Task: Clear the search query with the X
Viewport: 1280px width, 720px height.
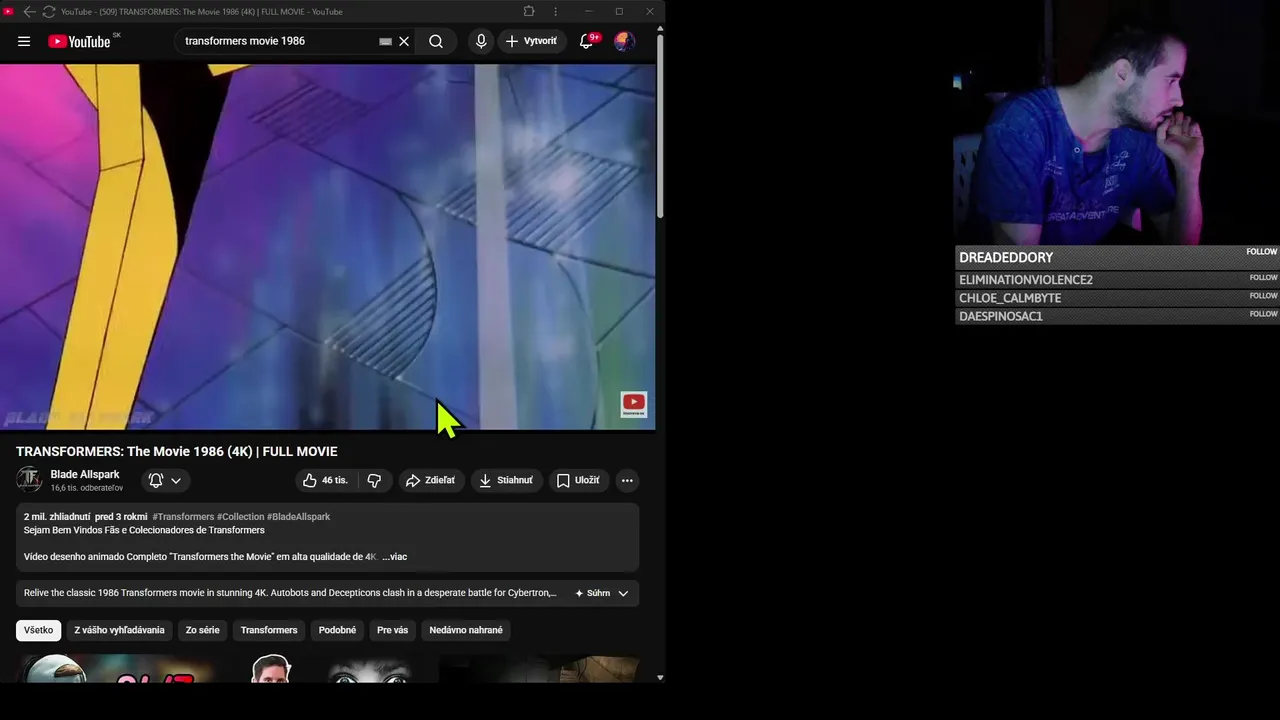Action: coord(404,41)
